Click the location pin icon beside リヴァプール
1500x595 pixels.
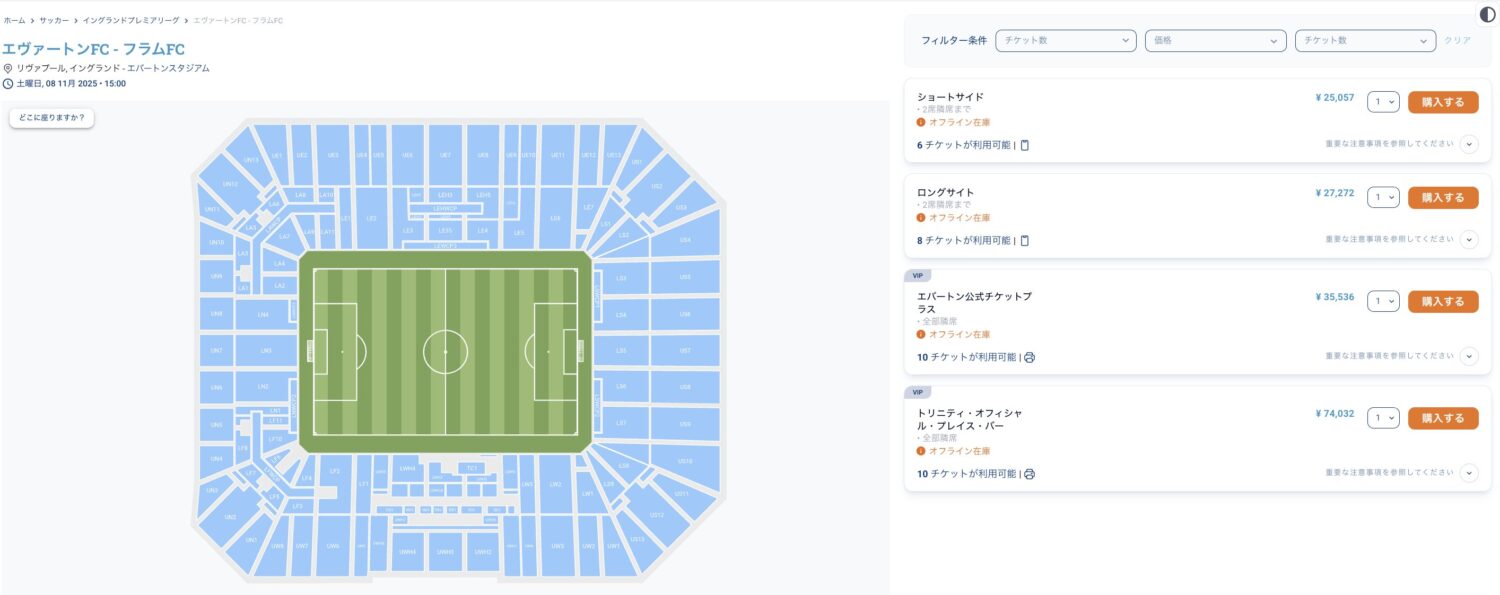point(8,68)
